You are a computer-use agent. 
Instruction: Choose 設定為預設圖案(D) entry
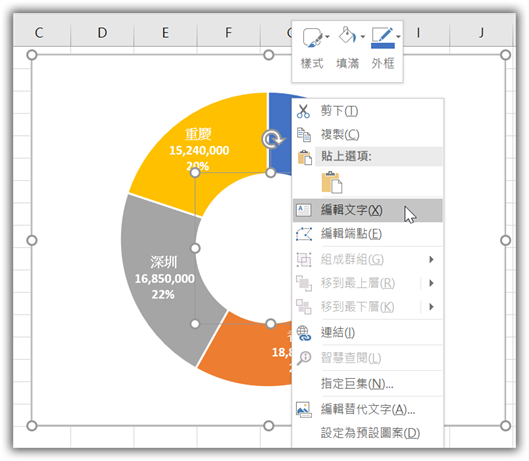[x=367, y=433]
